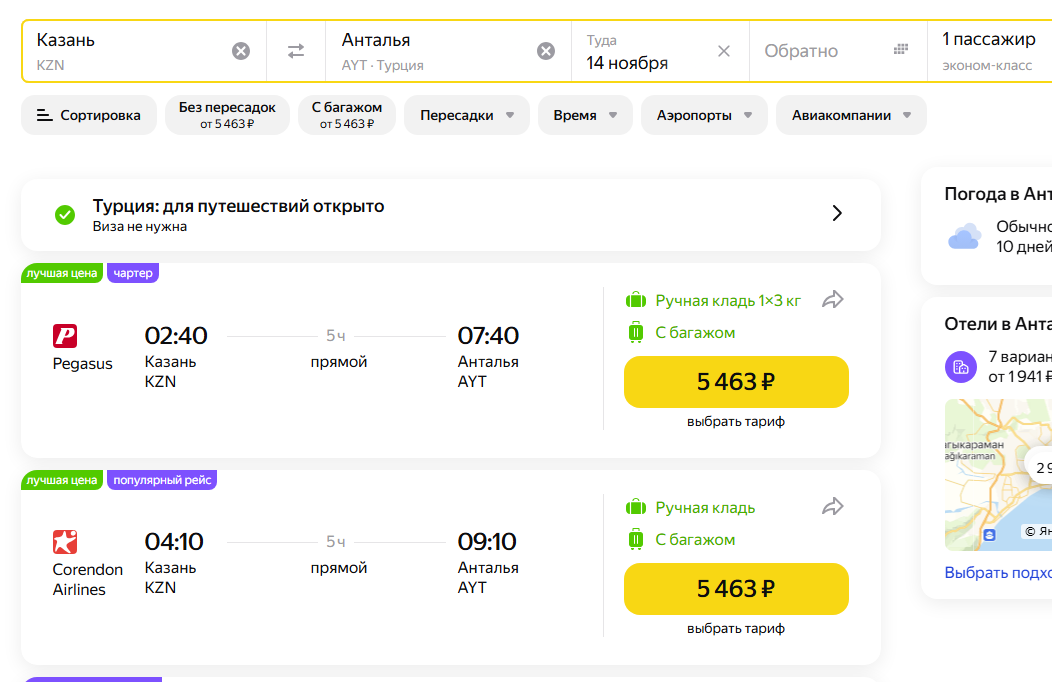Open the Время filter dropdown

click(x=585, y=115)
